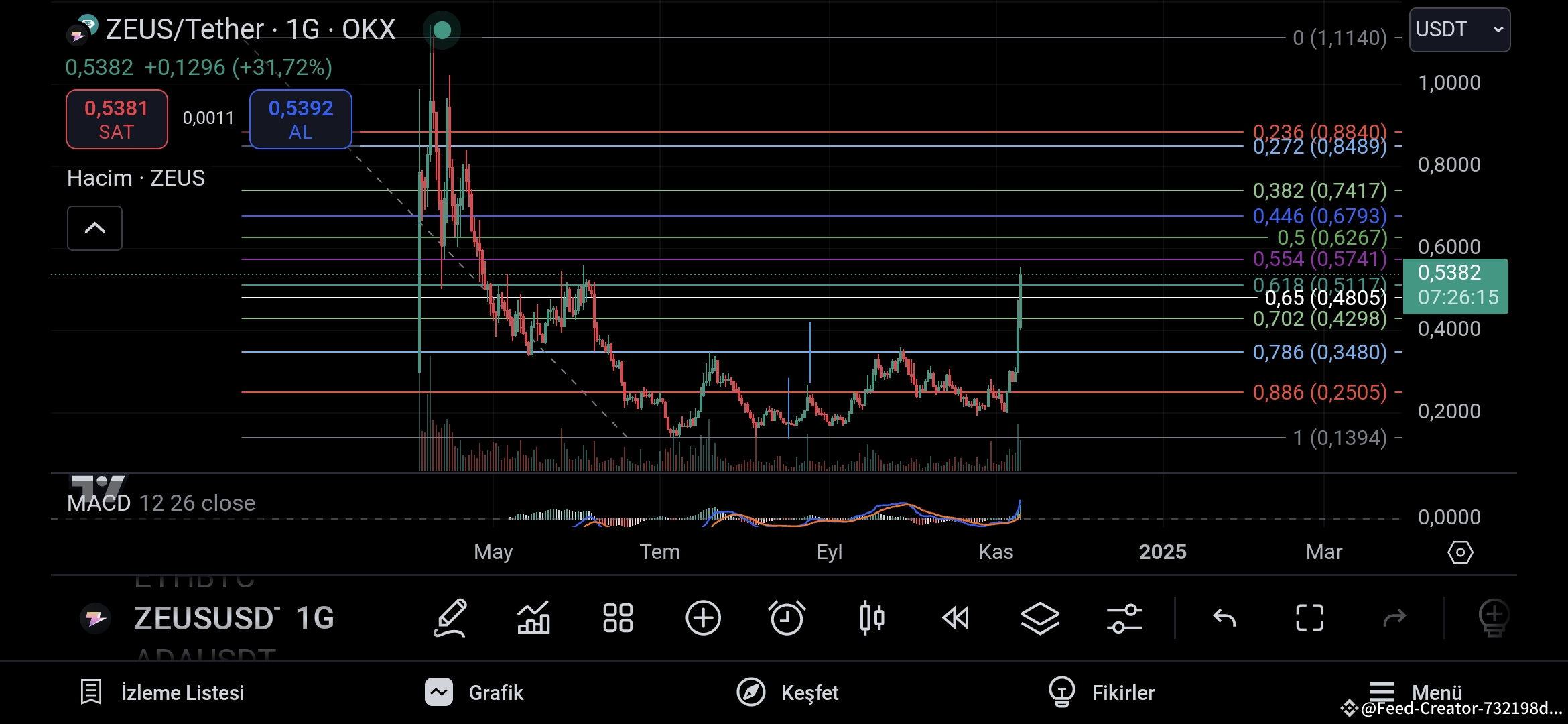Enter fullscreen mode with the corner brackets icon

coord(1309,617)
